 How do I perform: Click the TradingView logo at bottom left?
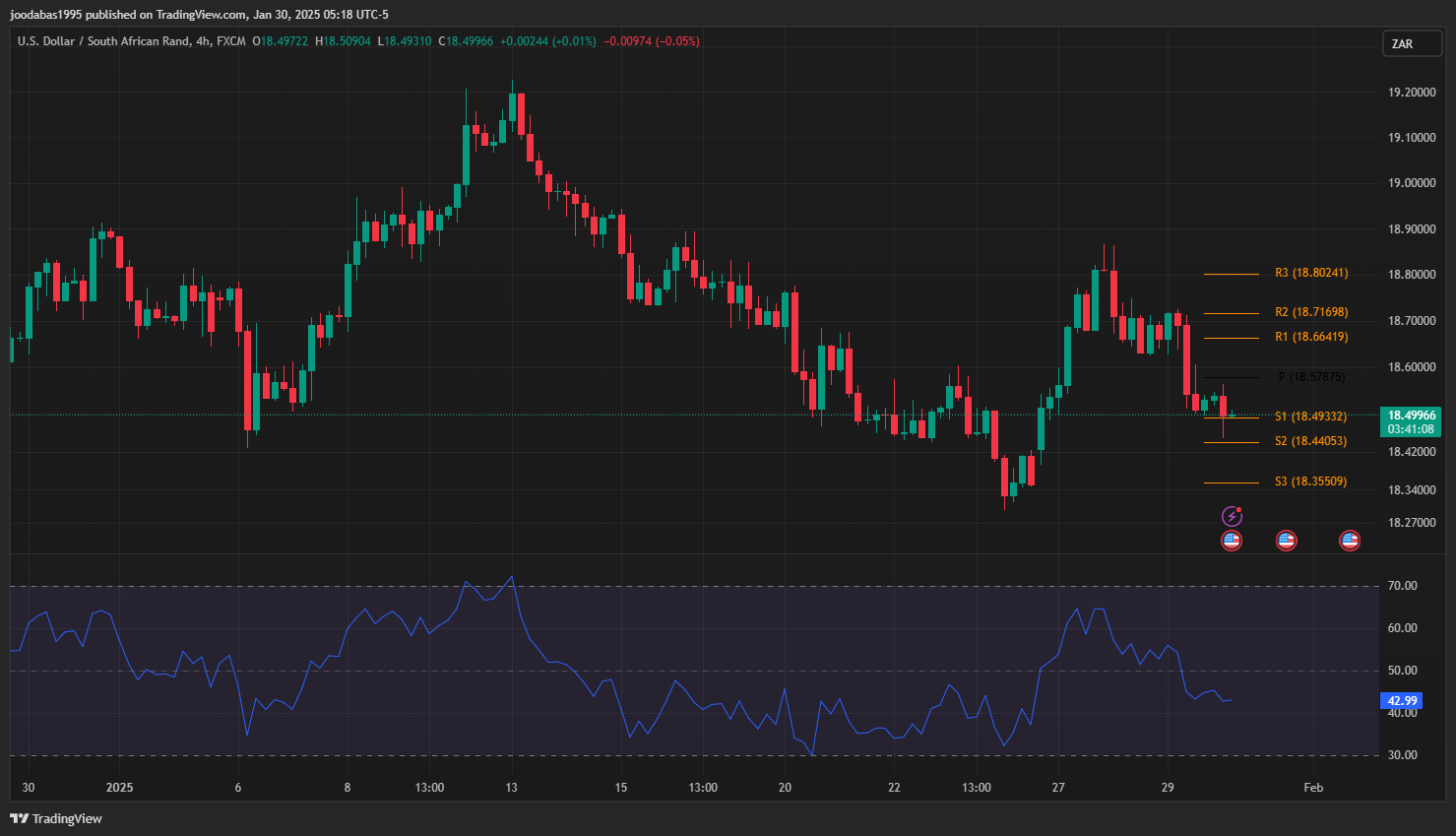56,818
